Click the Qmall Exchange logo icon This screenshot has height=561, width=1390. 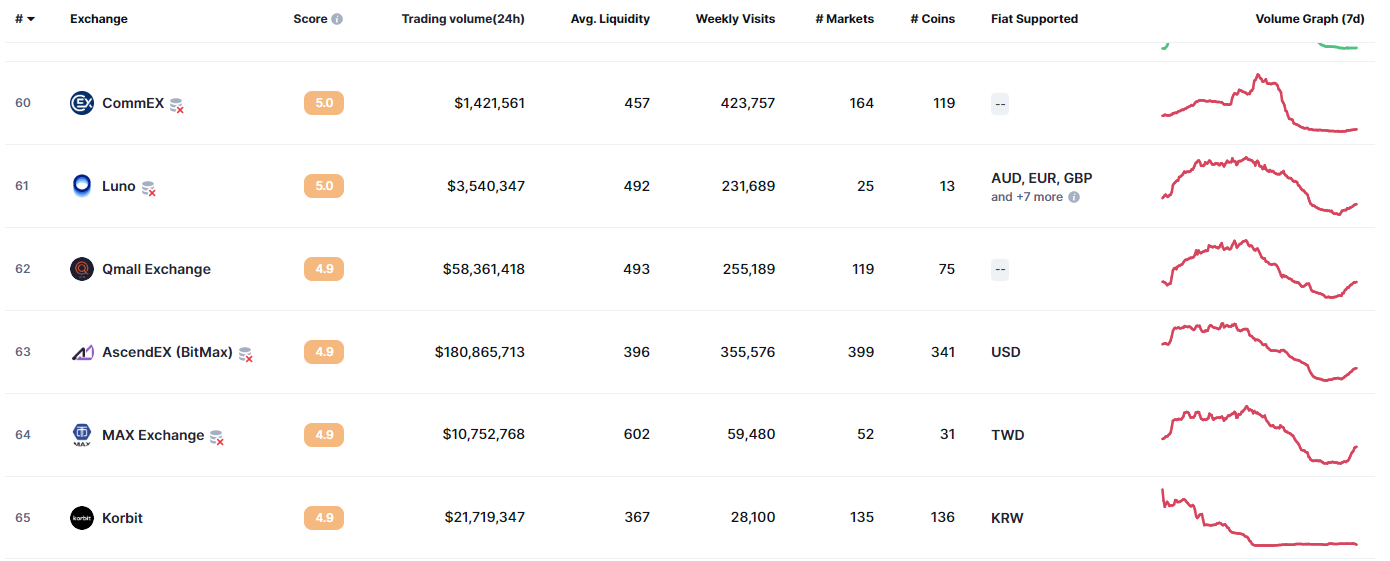[x=82, y=269]
